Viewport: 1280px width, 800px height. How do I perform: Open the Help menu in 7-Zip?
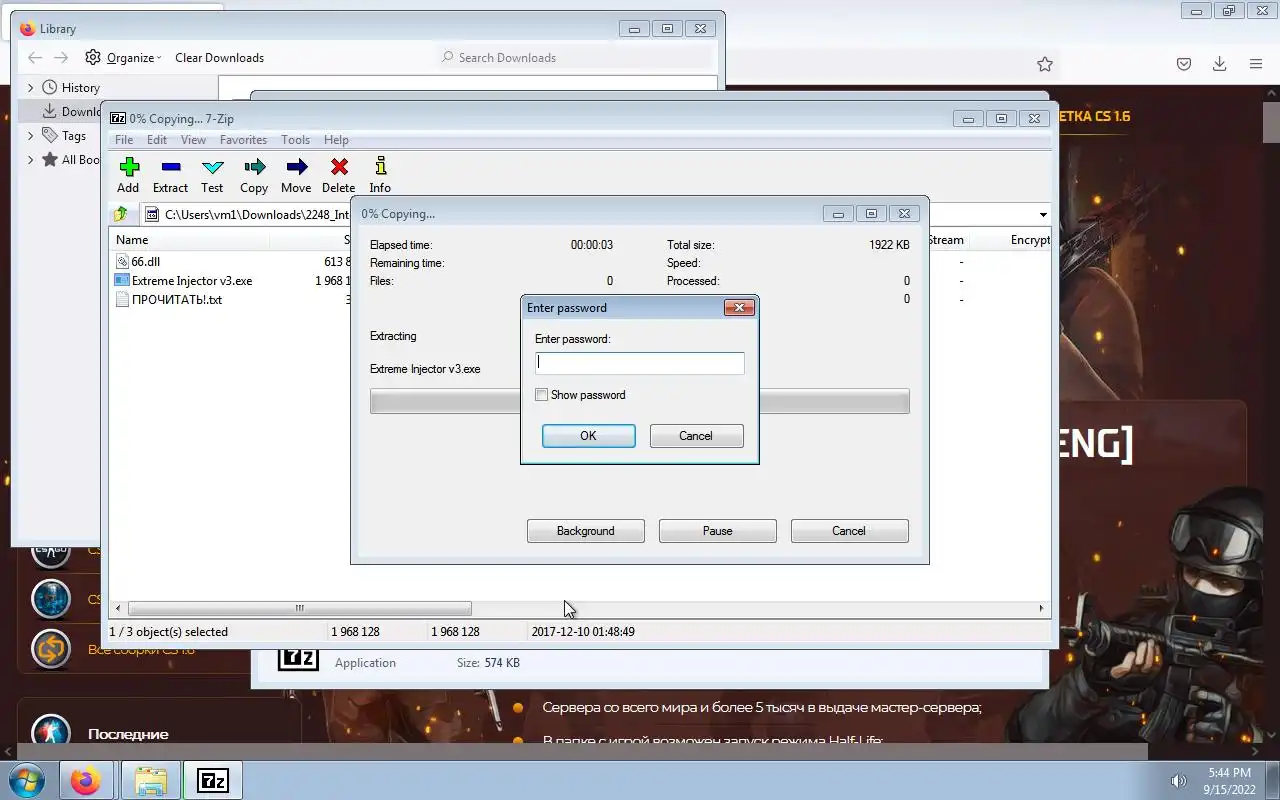click(x=336, y=140)
